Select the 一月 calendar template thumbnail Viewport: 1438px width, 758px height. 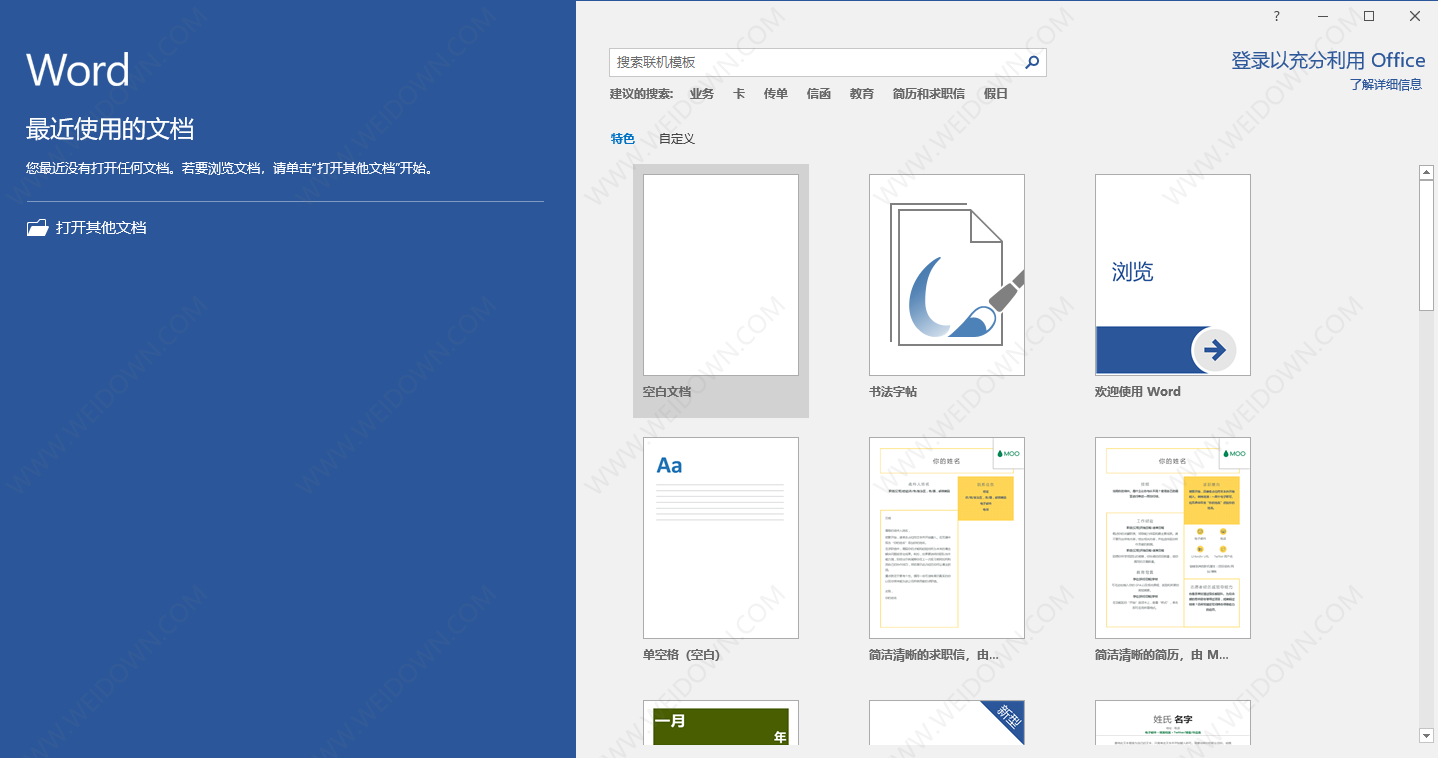click(721, 723)
